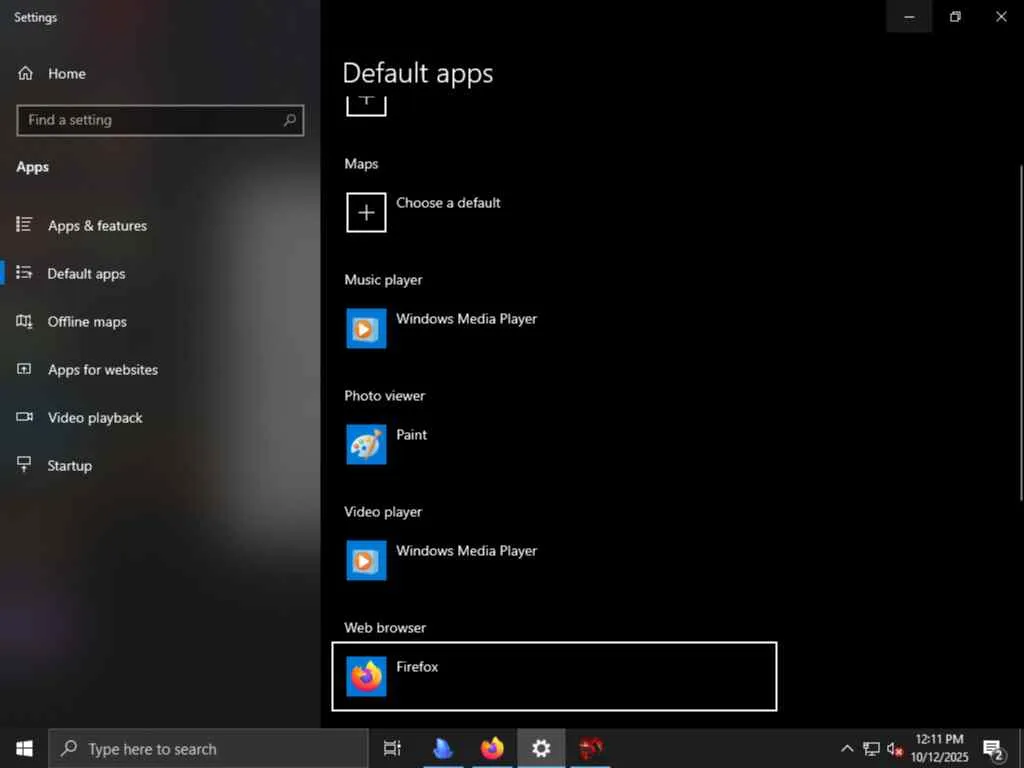Open the blue app in the taskbar
The height and width of the screenshot is (768, 1024).
(443, 748)
